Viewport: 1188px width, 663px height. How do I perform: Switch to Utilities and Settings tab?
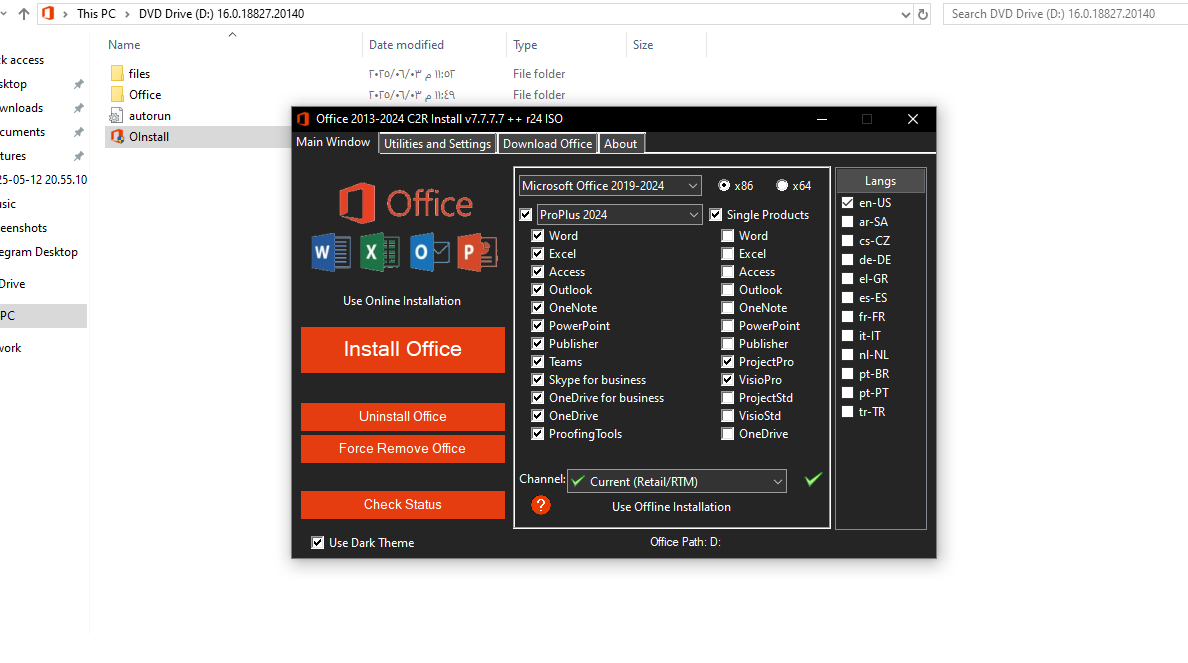tap(437, 144)
